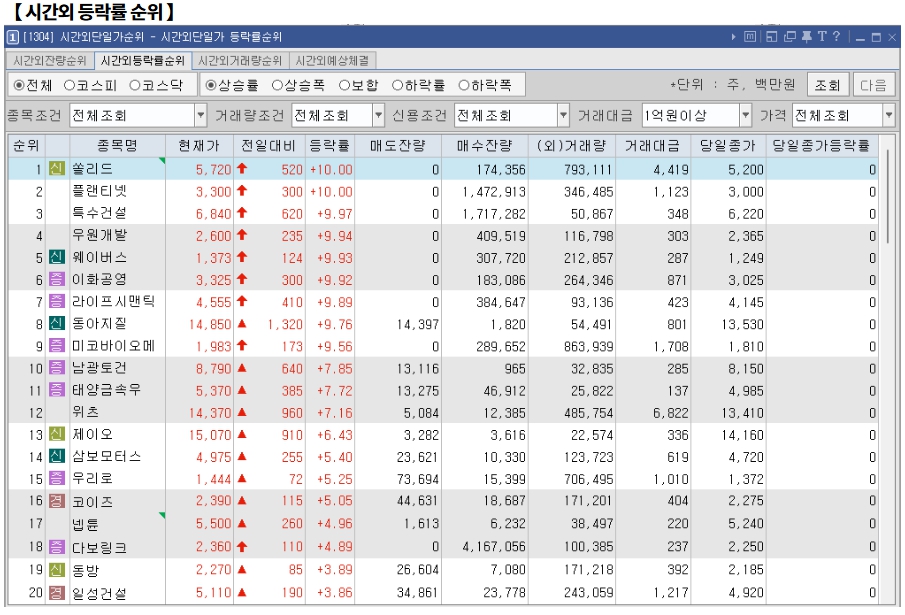Click the arrow icon left of the title icons

(734, 37)
